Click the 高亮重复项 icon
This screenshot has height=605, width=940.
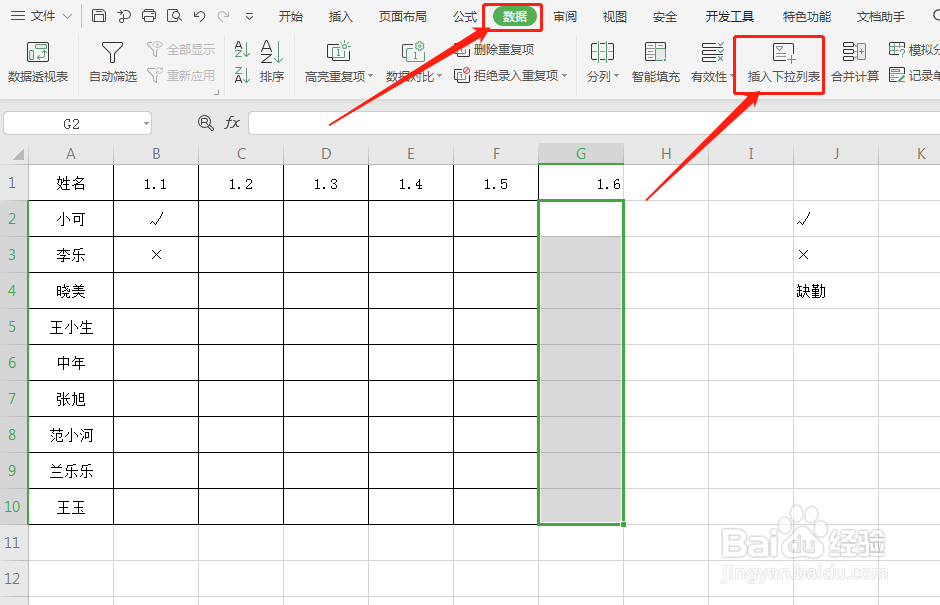click(x=339, y=52)
